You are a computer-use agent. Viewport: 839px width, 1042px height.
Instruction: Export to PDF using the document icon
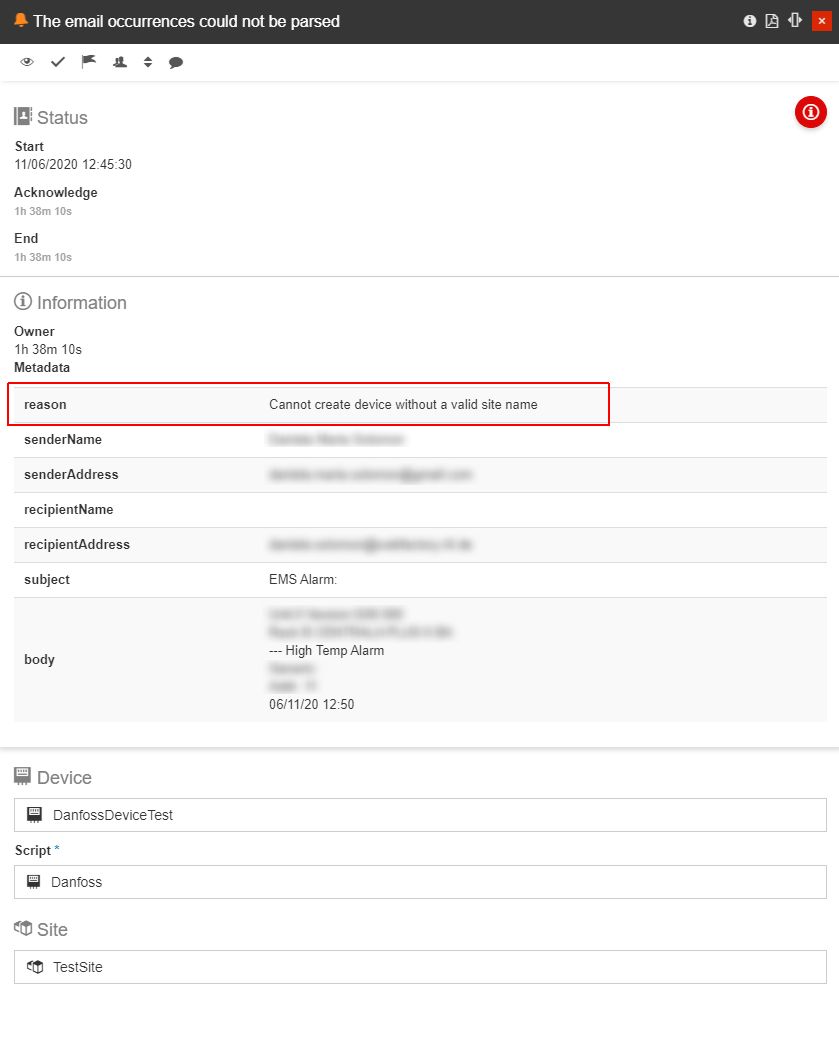tap(772, 21)
